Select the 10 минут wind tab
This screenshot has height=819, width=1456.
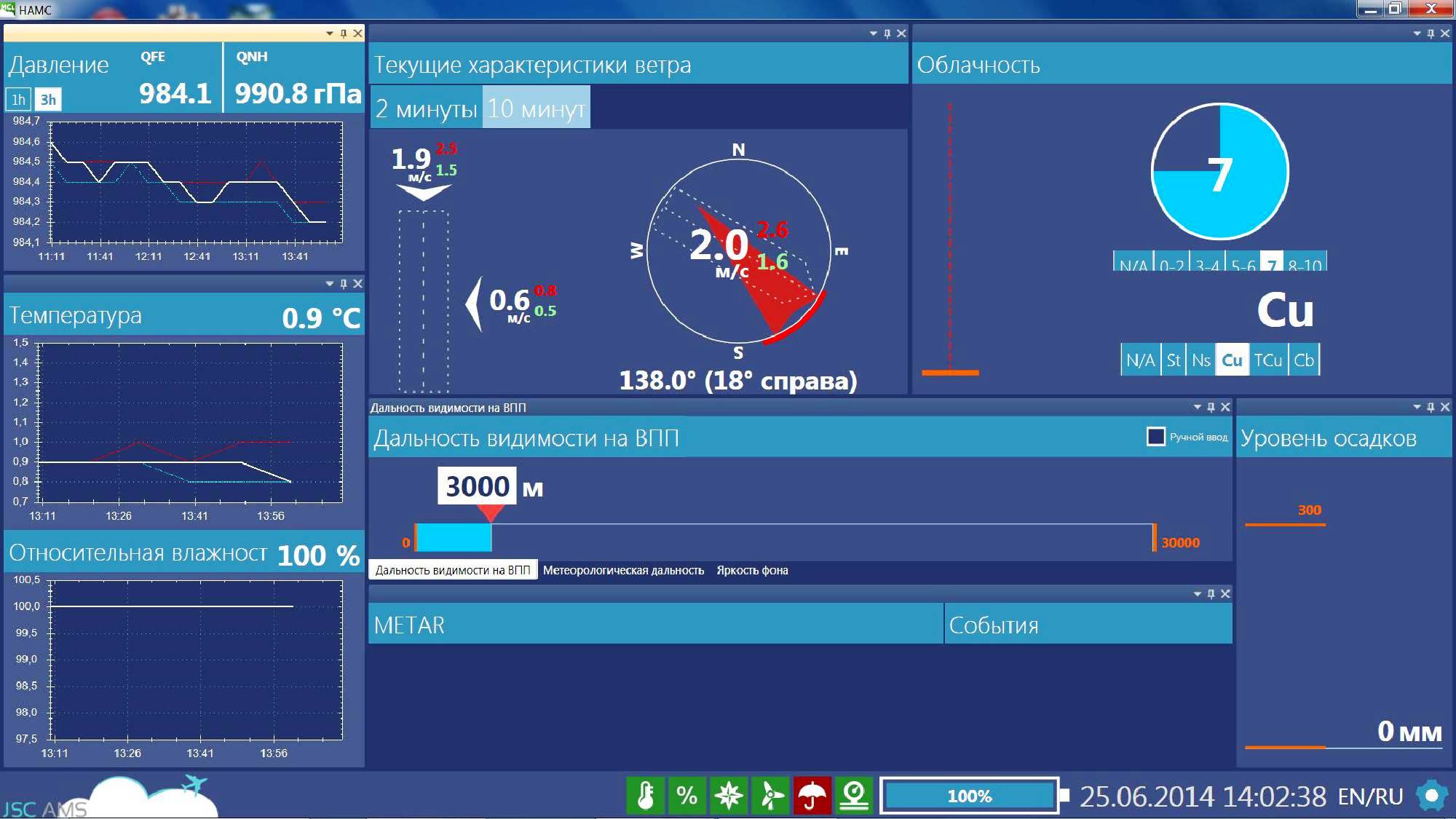[x=536, y=108]
